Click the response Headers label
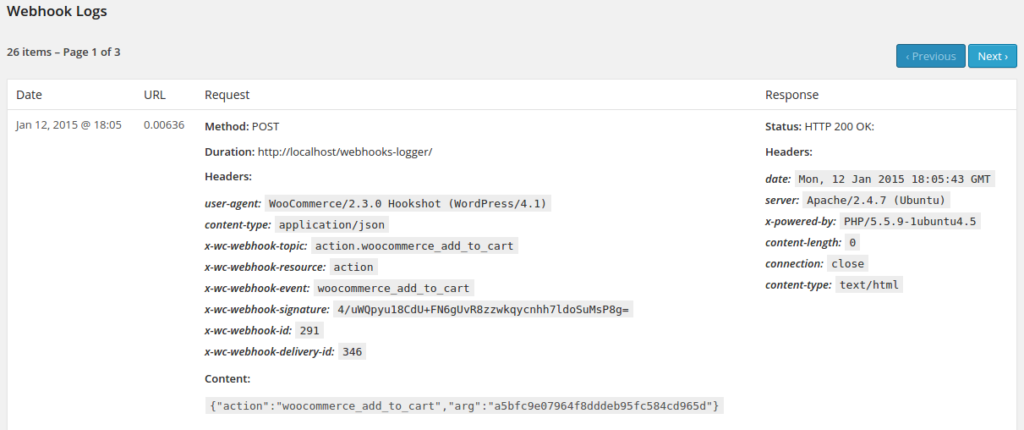 click(x=788, y=152)
